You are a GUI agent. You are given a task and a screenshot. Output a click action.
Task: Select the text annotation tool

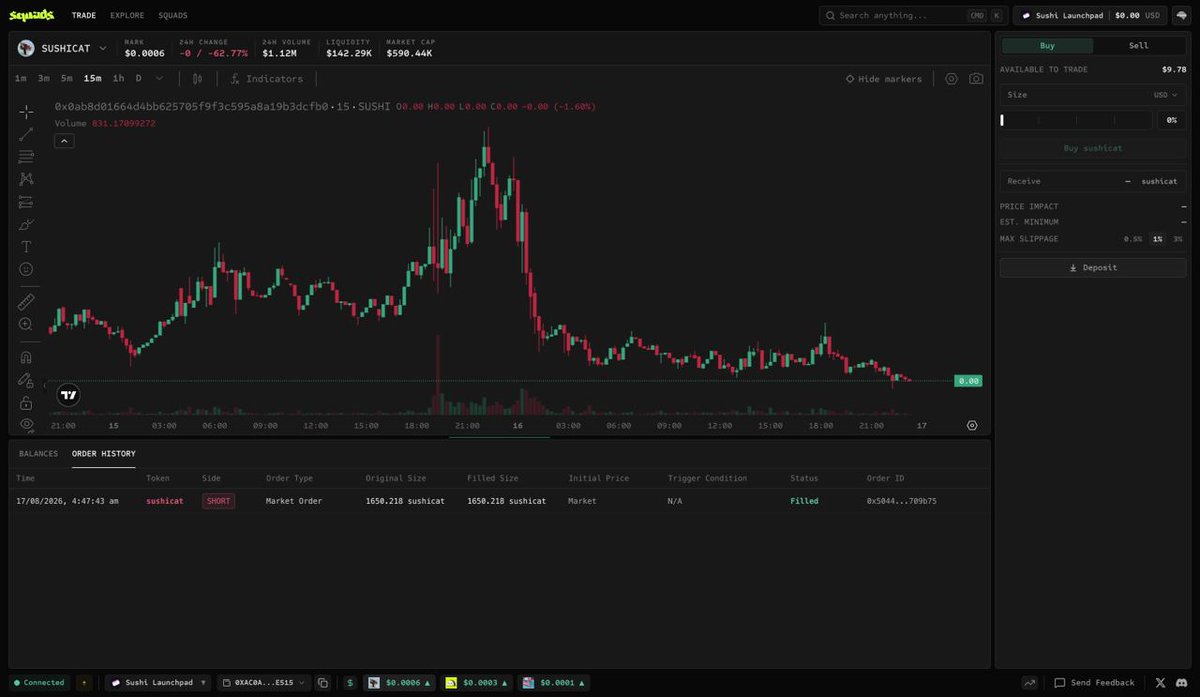pyautogui.click(x=26, y=246)
